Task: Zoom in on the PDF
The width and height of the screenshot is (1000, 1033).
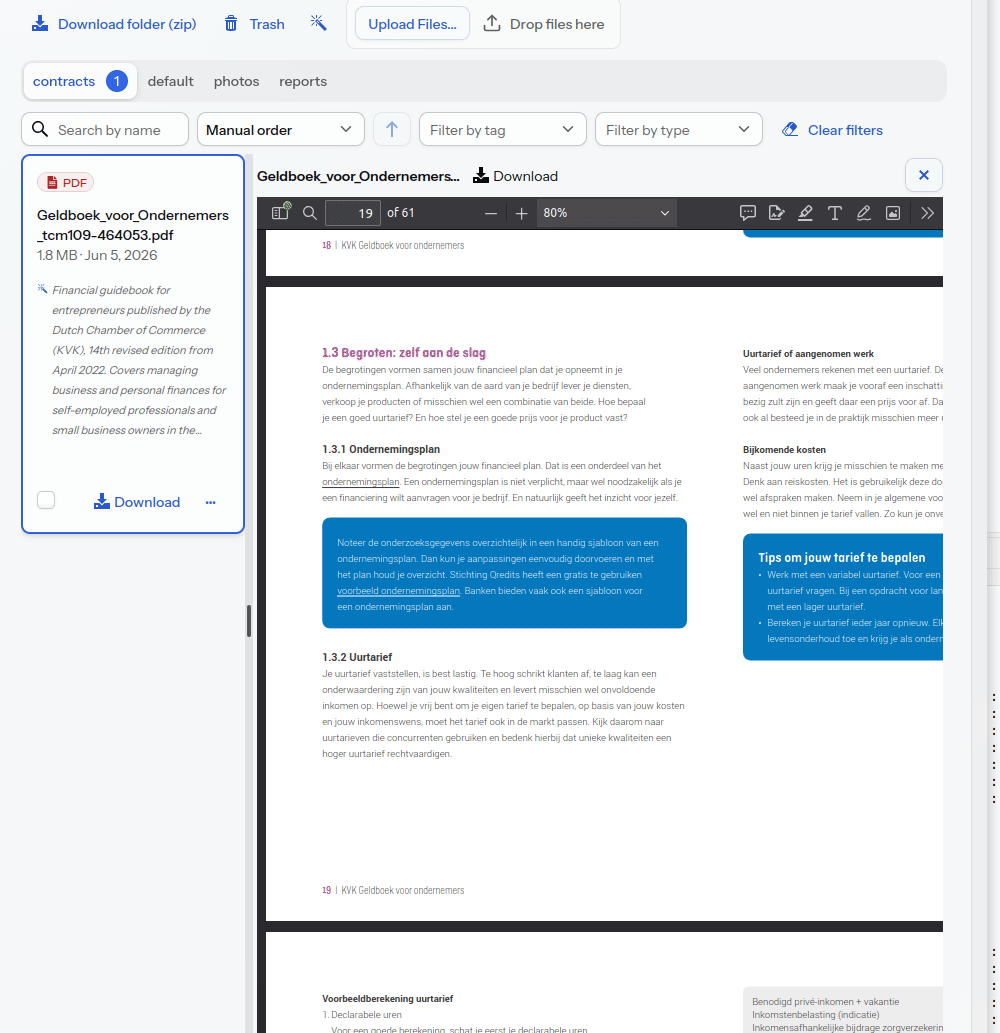Action: pos(521,213)
